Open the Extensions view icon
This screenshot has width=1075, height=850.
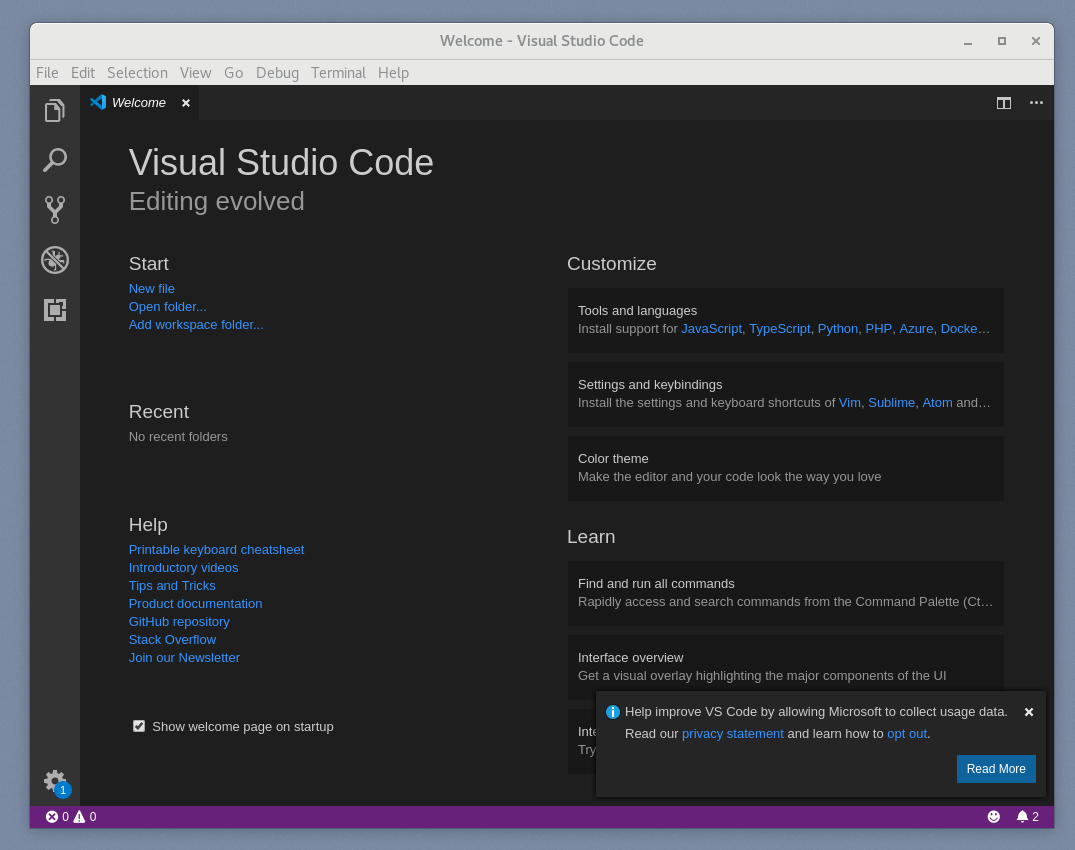click(55, 310)
